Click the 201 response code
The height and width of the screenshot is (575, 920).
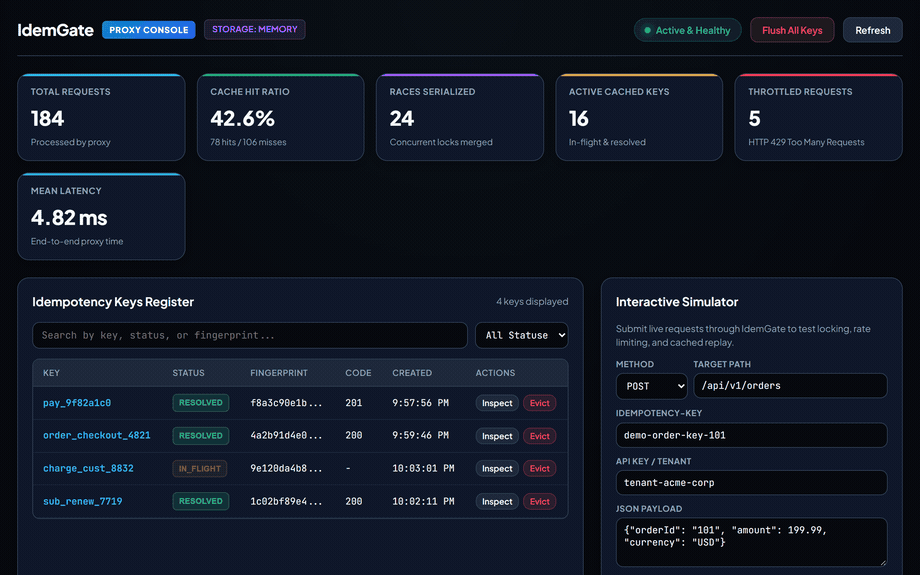coord(354,402)
